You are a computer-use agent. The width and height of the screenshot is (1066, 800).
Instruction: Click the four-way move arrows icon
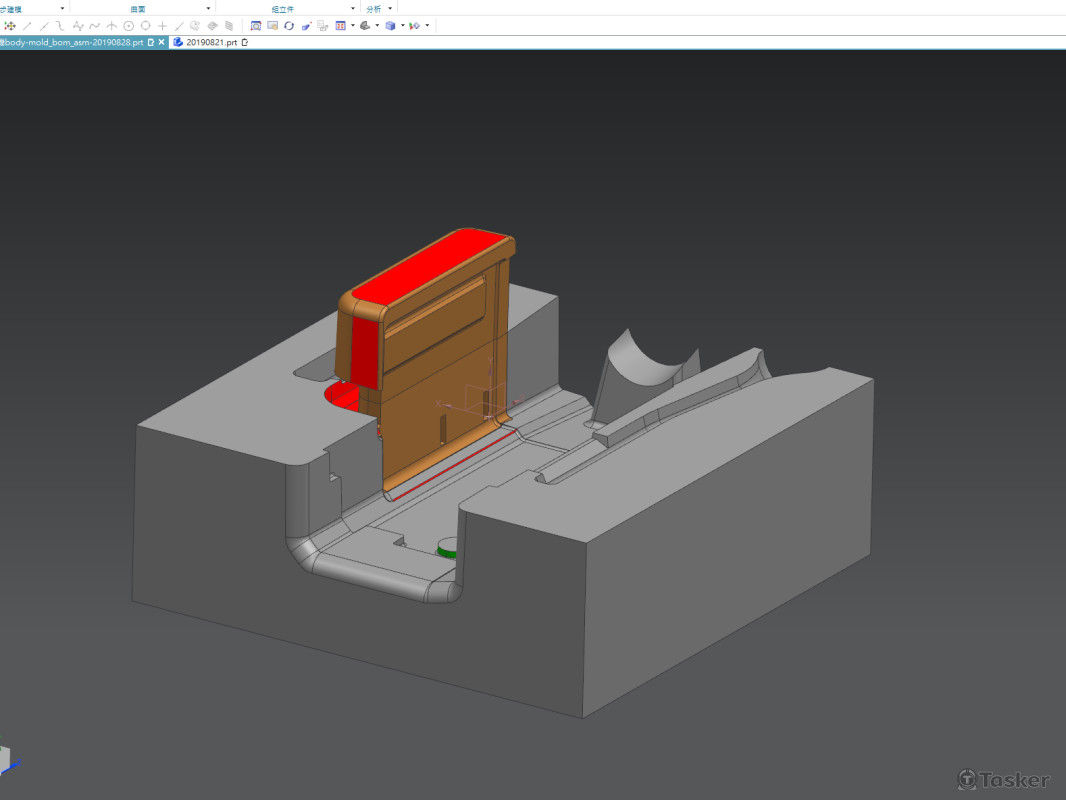click(x=10, y=26)
